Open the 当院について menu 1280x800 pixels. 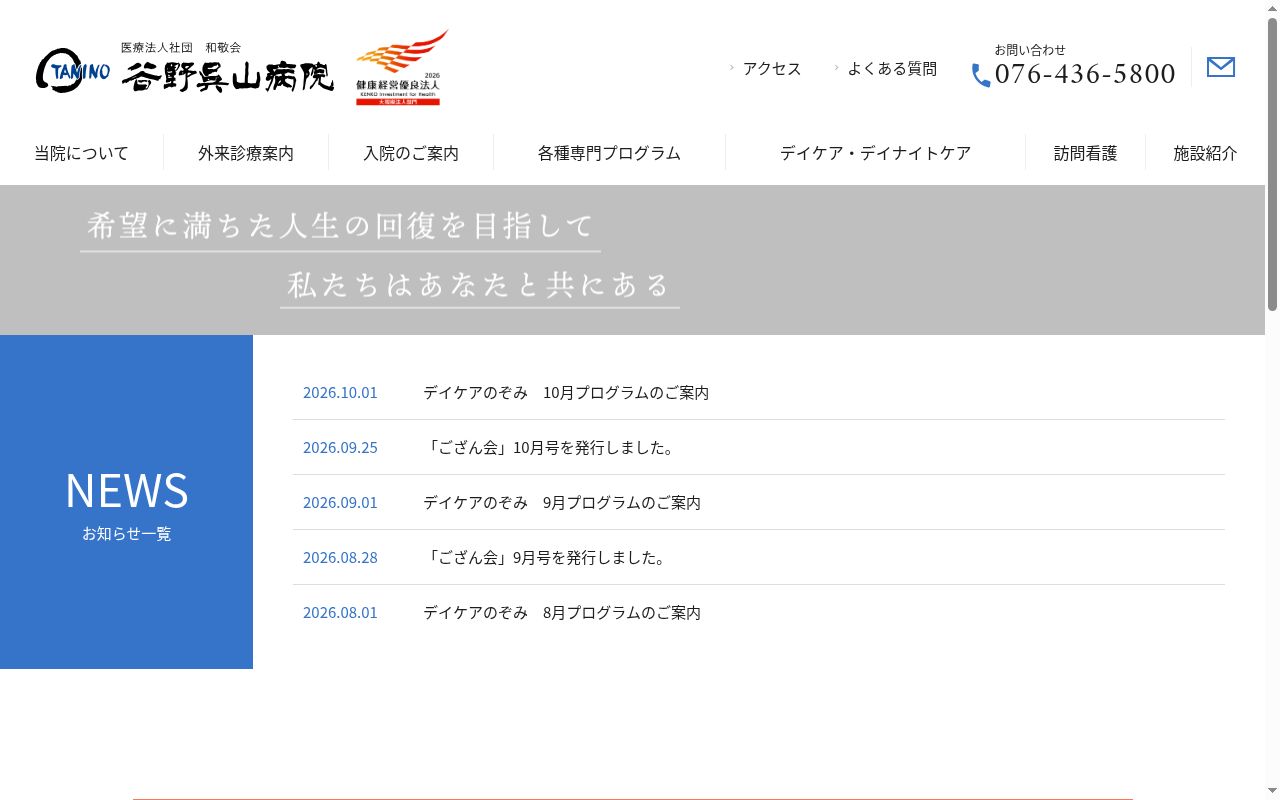81,153
